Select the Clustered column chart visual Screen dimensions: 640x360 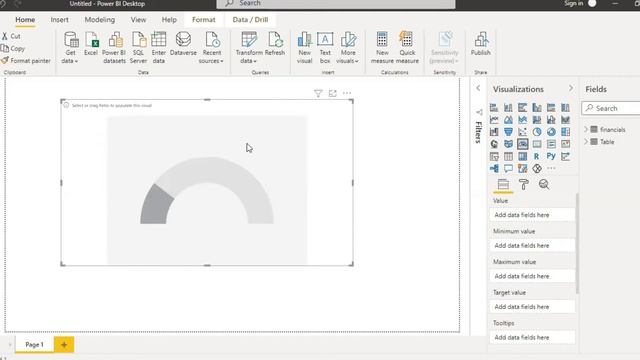point(537,108)
